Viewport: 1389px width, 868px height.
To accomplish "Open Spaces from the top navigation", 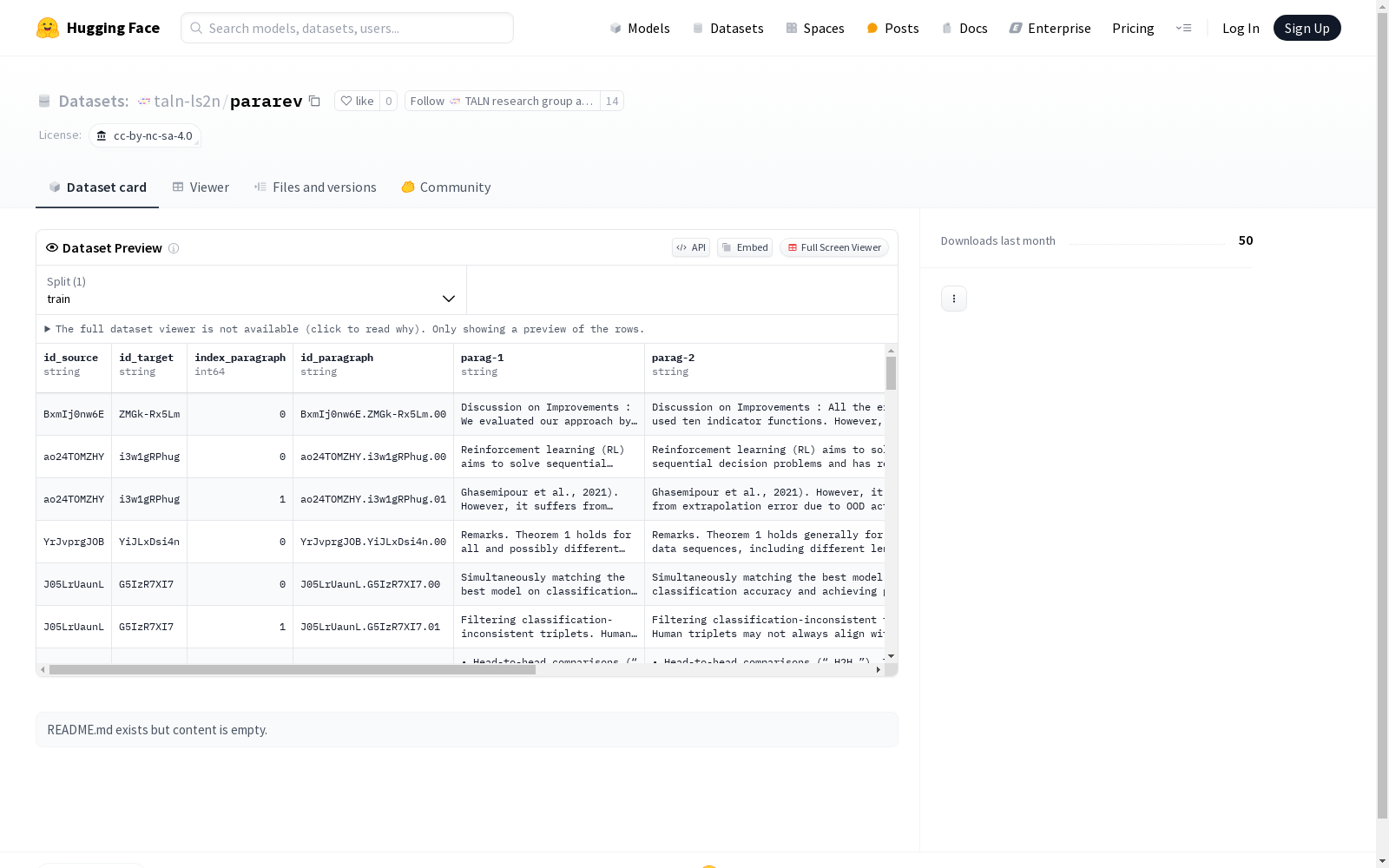I will pyautogui.click(x=815, y=28).
